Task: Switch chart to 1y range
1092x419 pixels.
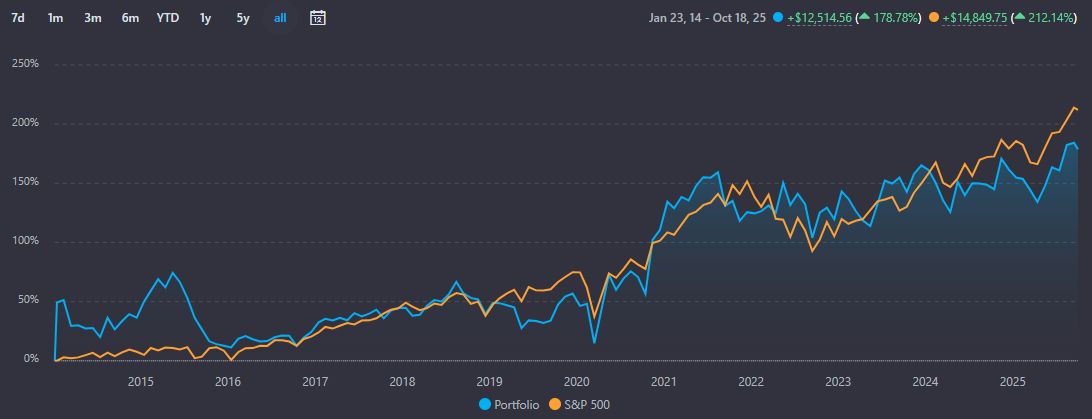Action: click(x=205, y=17)
